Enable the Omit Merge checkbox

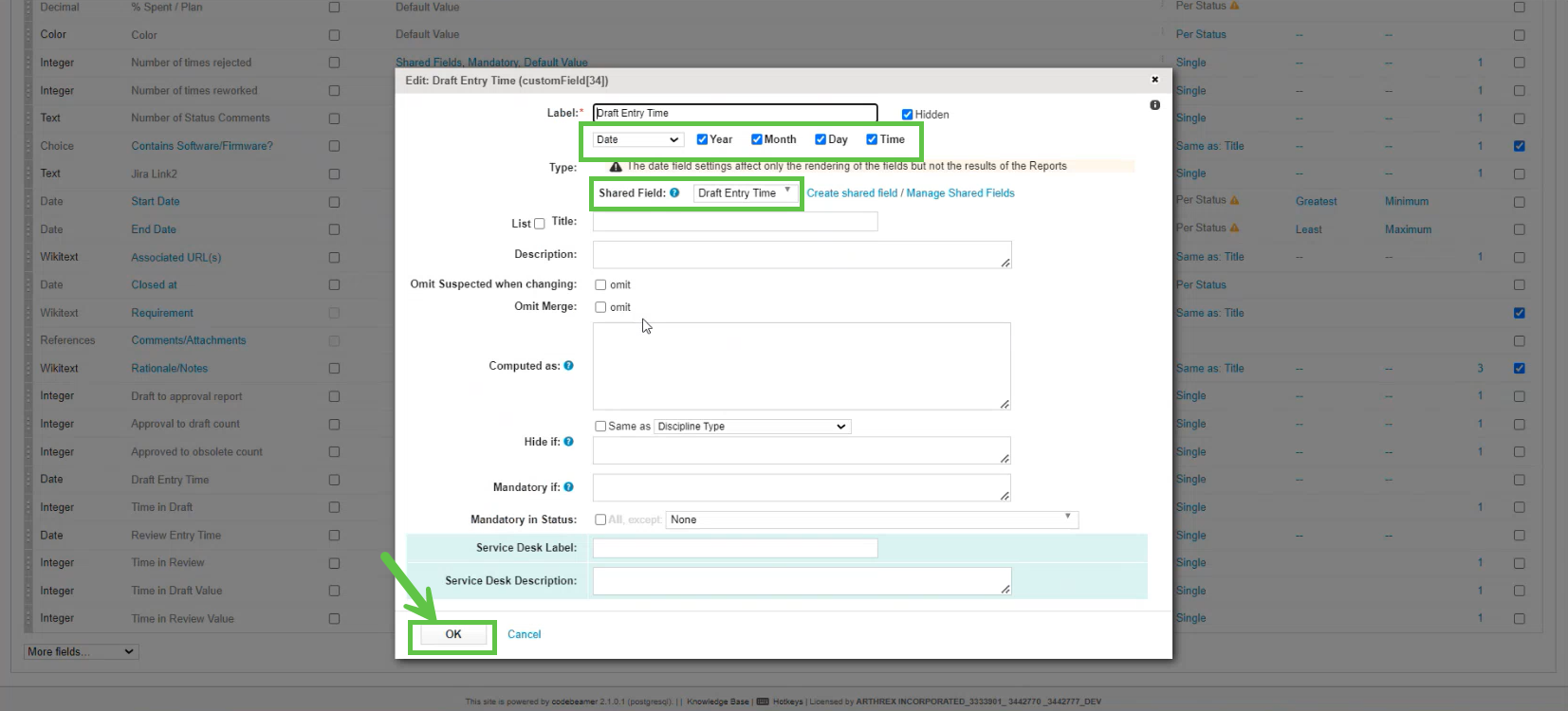(600, 307)
